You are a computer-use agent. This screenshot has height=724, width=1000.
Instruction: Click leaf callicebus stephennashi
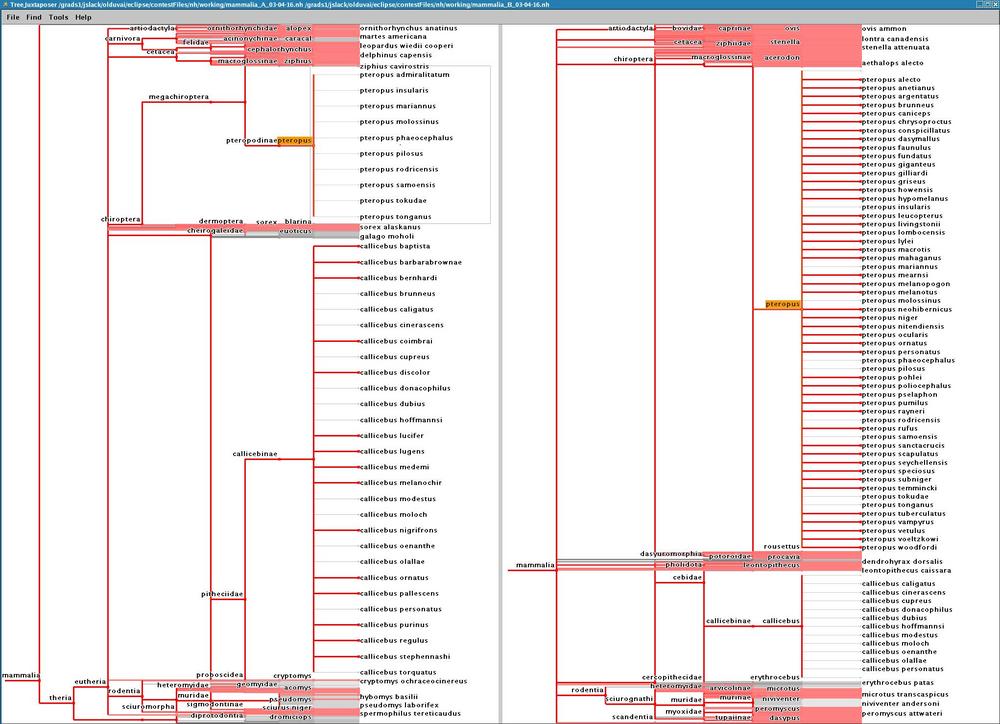(x=405, y=656)
